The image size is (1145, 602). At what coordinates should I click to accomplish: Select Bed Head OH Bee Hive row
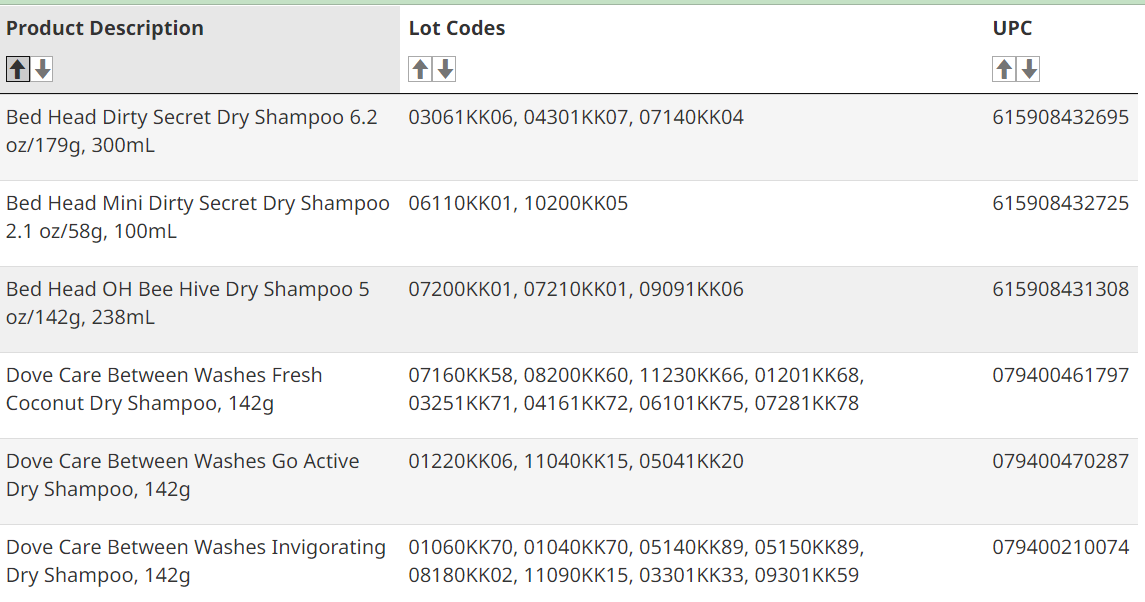(x=569, y=310)
